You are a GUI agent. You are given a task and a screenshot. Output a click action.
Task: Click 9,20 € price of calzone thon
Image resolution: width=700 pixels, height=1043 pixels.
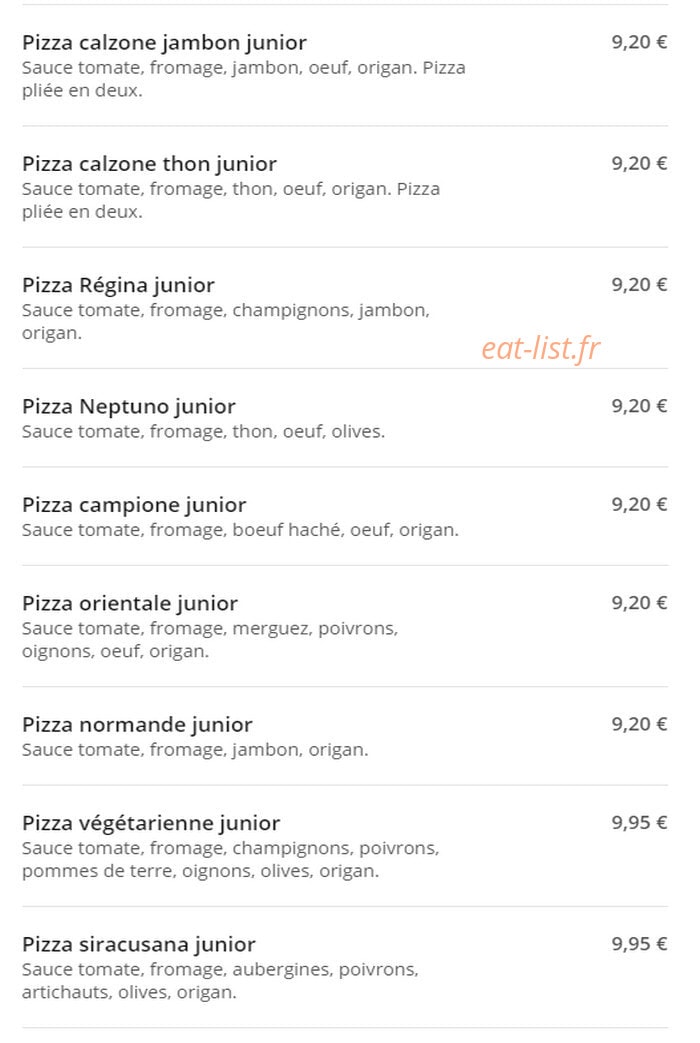pyautogui.click(x=639, y=164)
